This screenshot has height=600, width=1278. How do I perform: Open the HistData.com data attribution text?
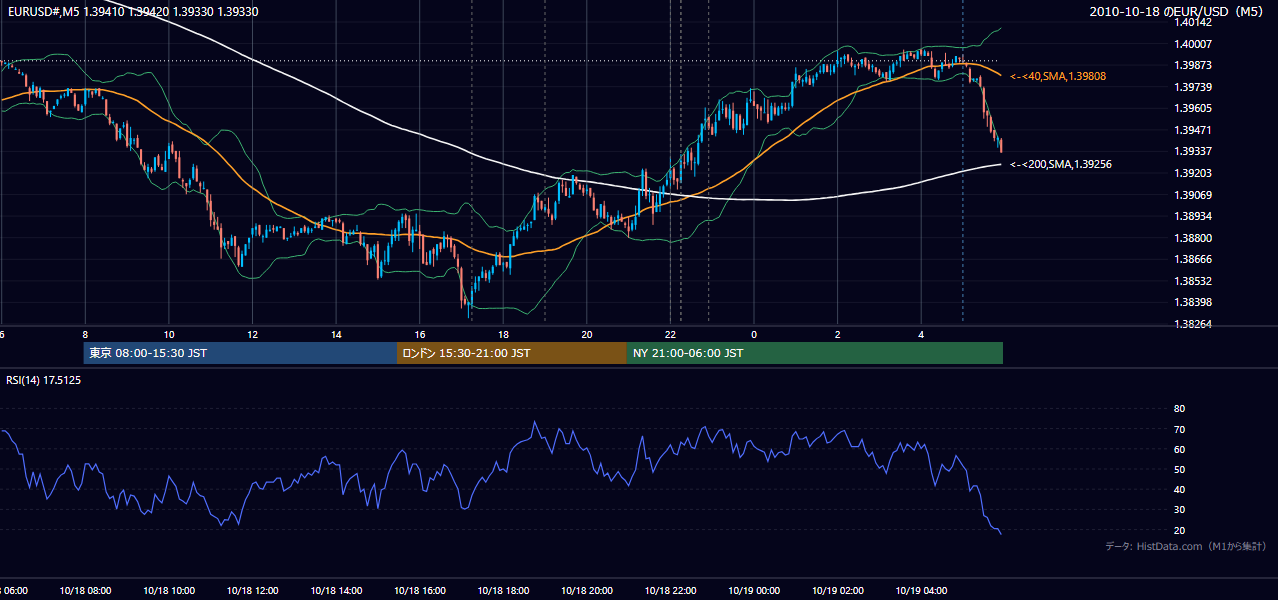click(1185, 546)
